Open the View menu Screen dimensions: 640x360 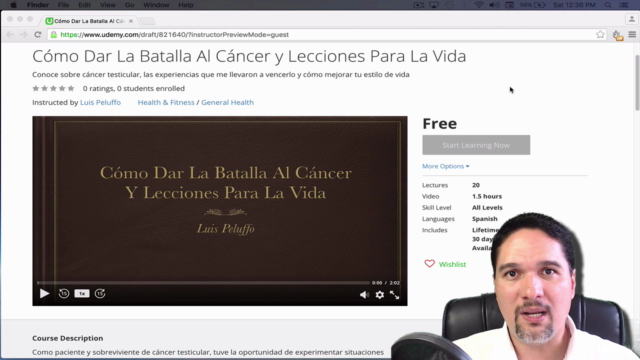pos(108,5)
